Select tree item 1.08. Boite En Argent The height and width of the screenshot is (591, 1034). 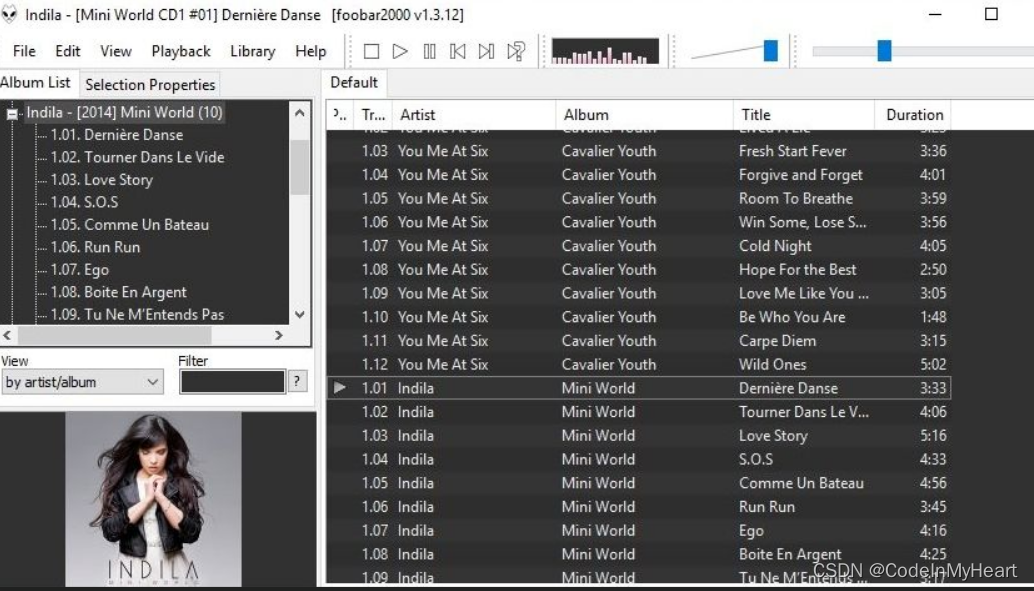point(118,292)
